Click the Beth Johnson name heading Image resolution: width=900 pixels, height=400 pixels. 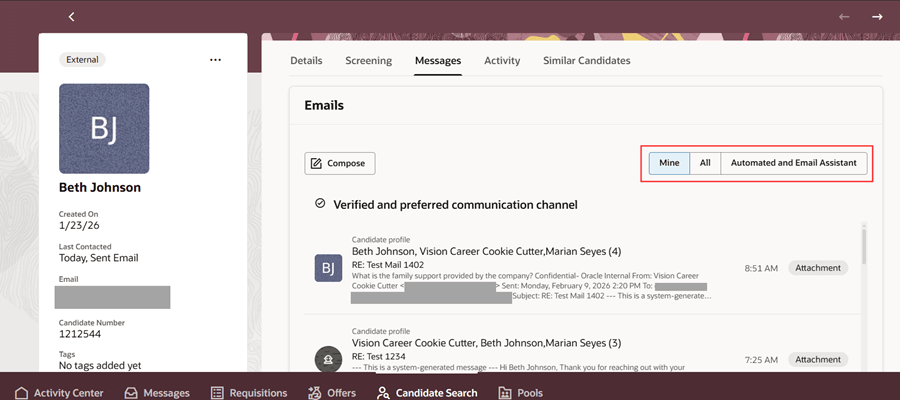tap(100, 188)
